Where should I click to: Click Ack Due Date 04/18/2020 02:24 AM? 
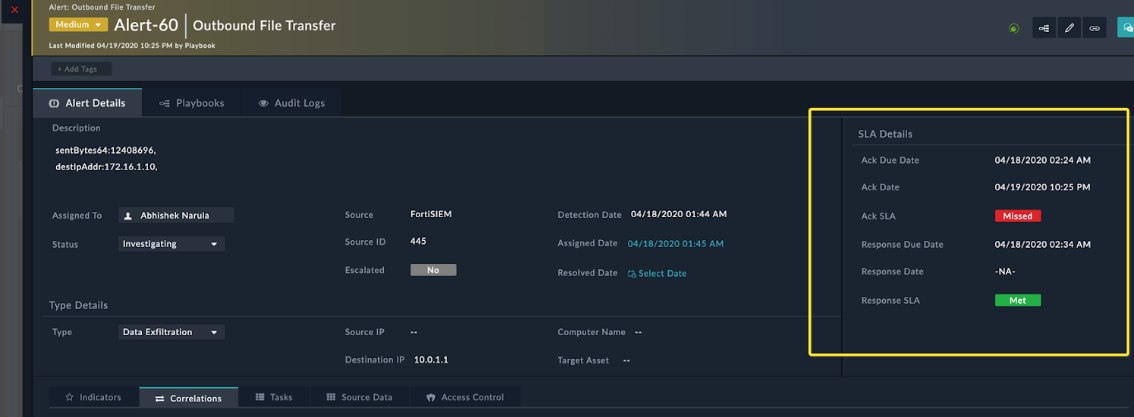1042,160
